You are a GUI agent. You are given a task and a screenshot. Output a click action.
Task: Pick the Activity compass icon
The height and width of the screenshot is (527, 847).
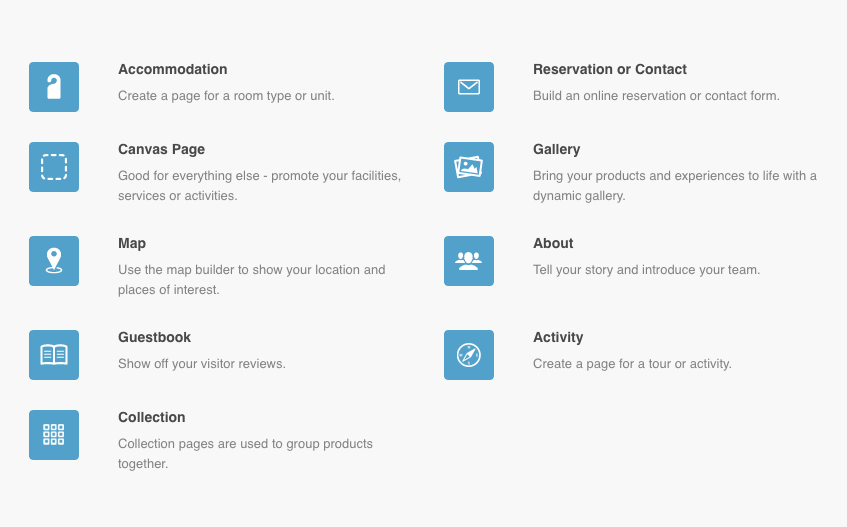(469, 355)
